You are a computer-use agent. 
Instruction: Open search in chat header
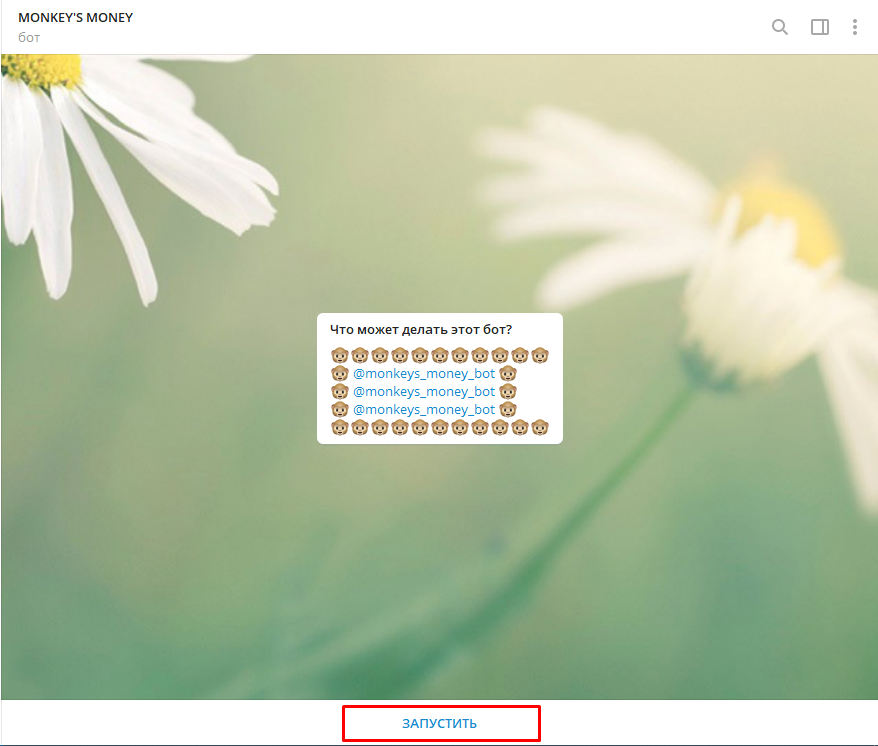pyautogui.click(x=779, y=27)
